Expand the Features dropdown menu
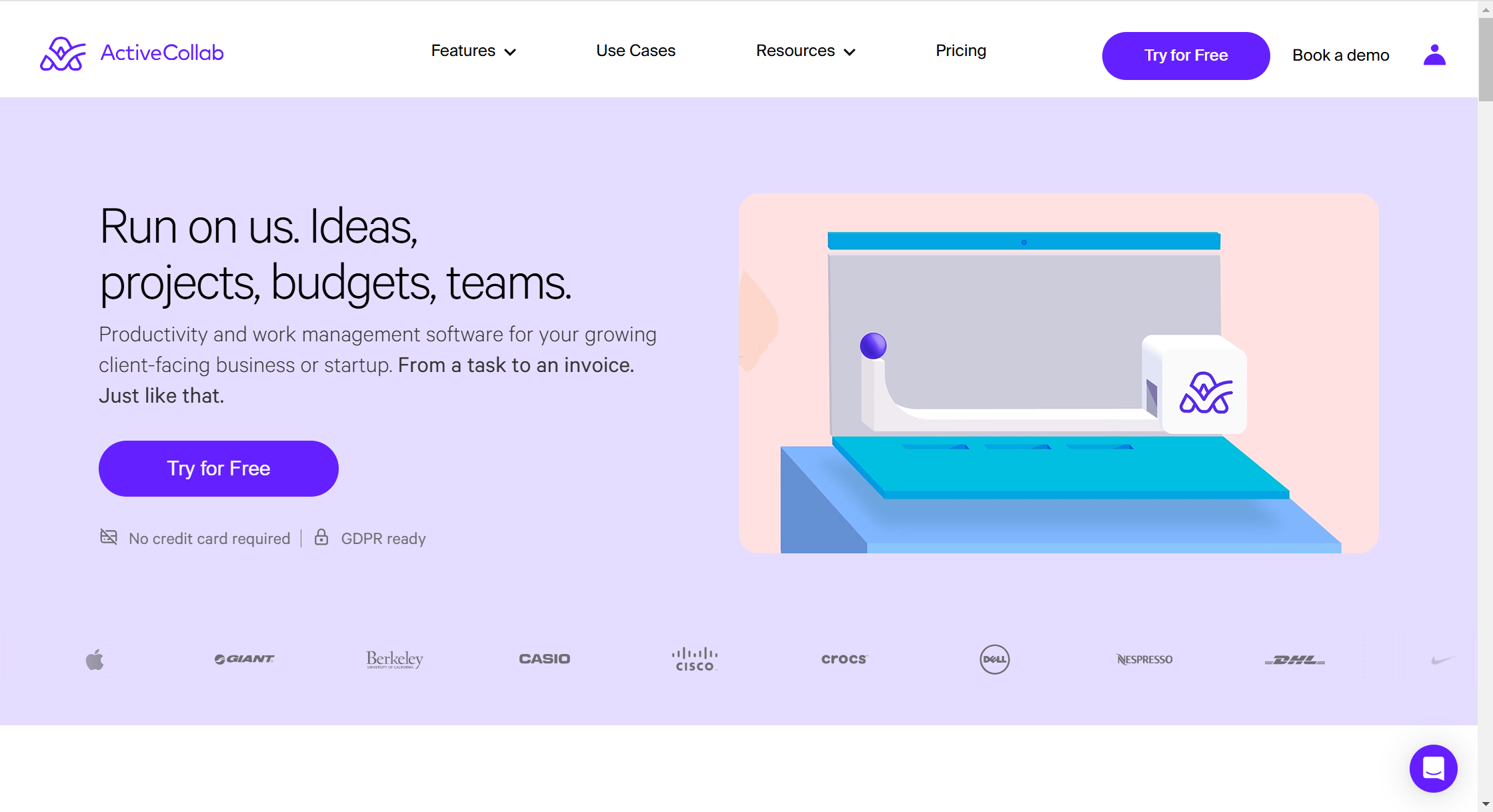 pyautogui.click(x=463, y=51)
